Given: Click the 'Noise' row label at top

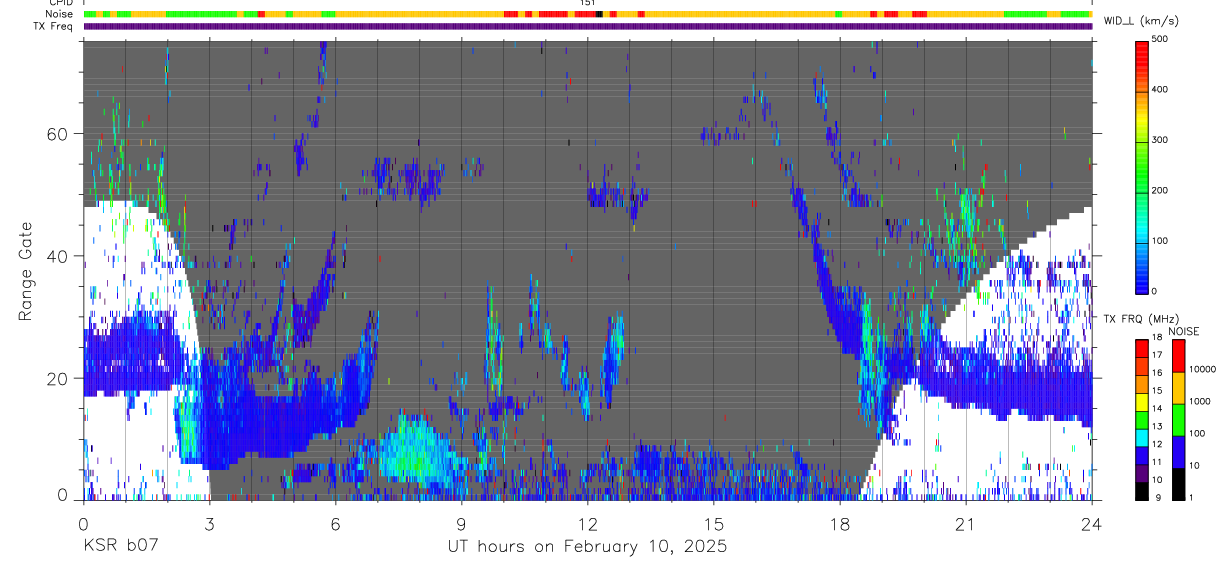Looking at the screenshot, I should click(61, 14).
